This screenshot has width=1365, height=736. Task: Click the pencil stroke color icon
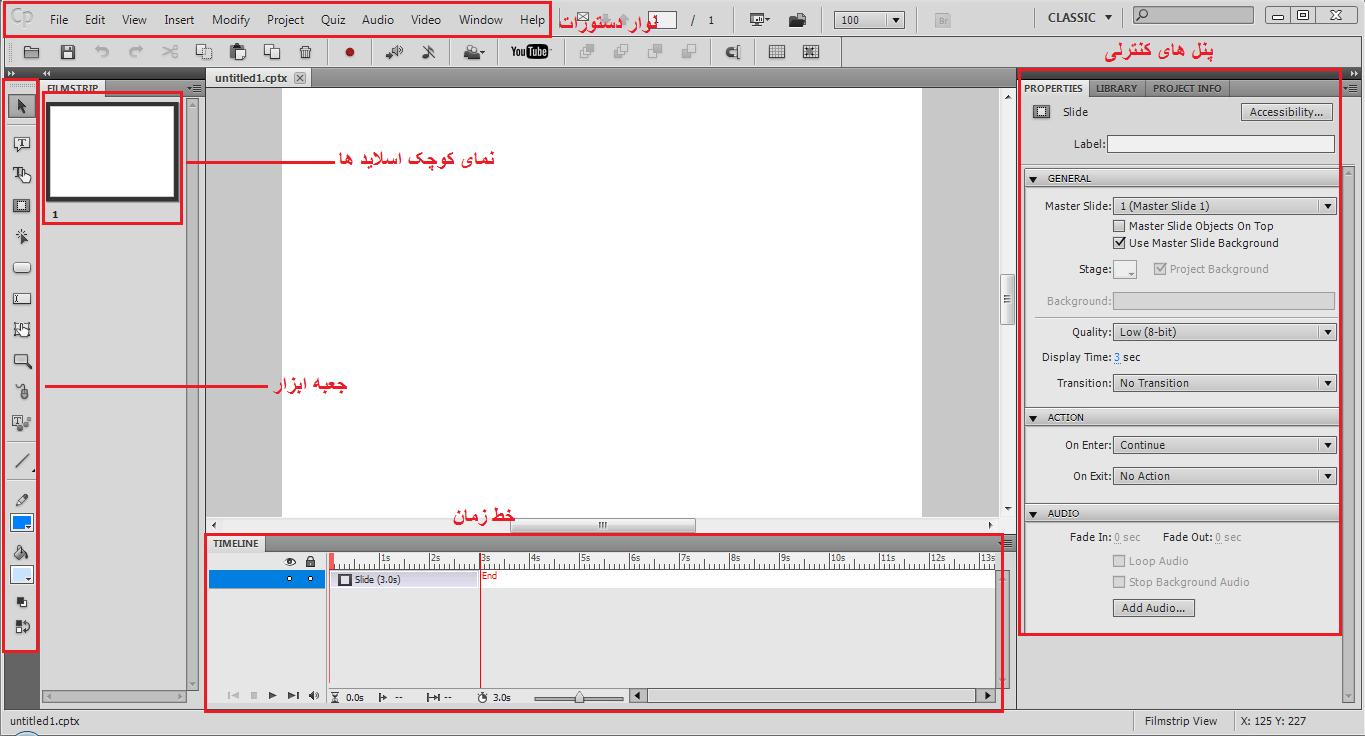[22, 499]
